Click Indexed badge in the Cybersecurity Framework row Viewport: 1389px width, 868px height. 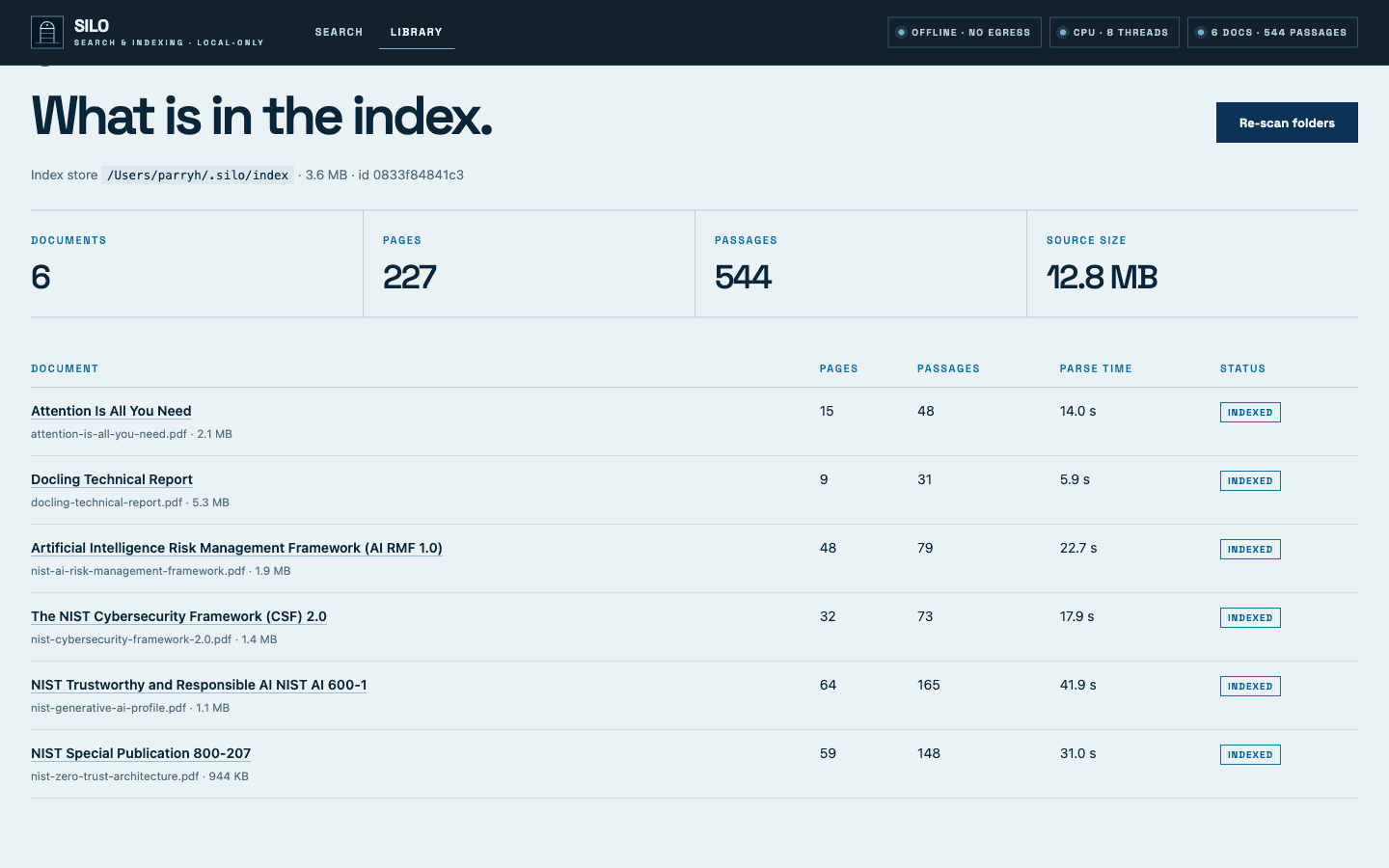click(1250, 617)
